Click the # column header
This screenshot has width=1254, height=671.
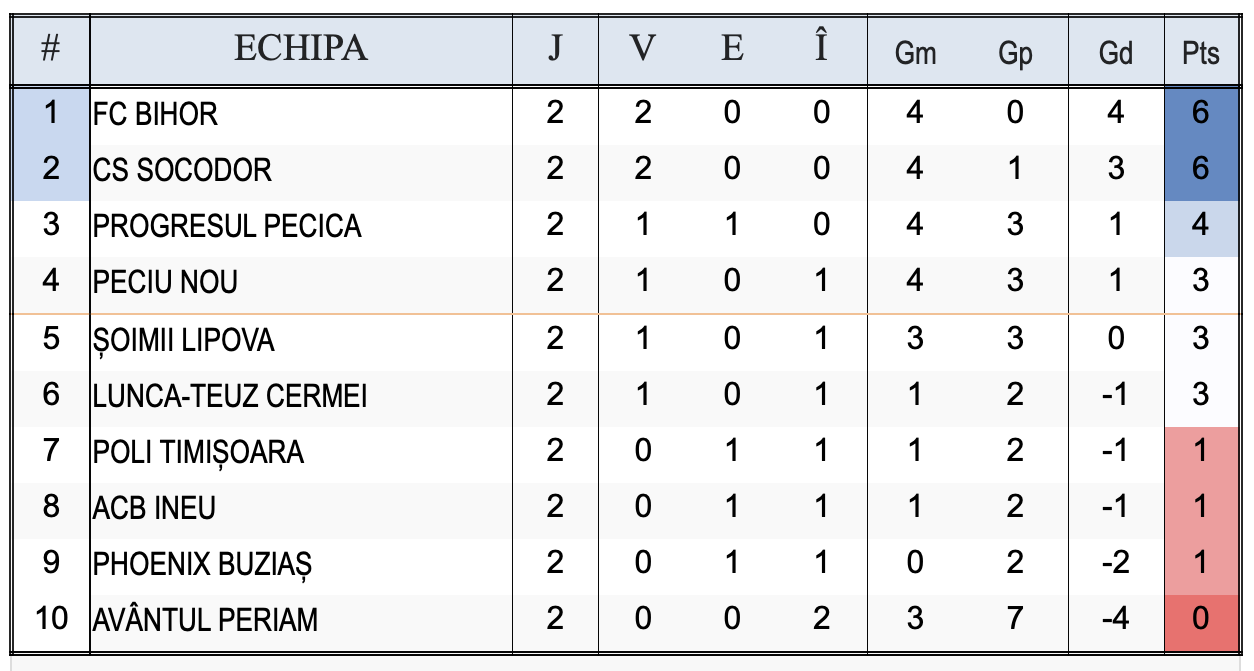coord(51,49)
